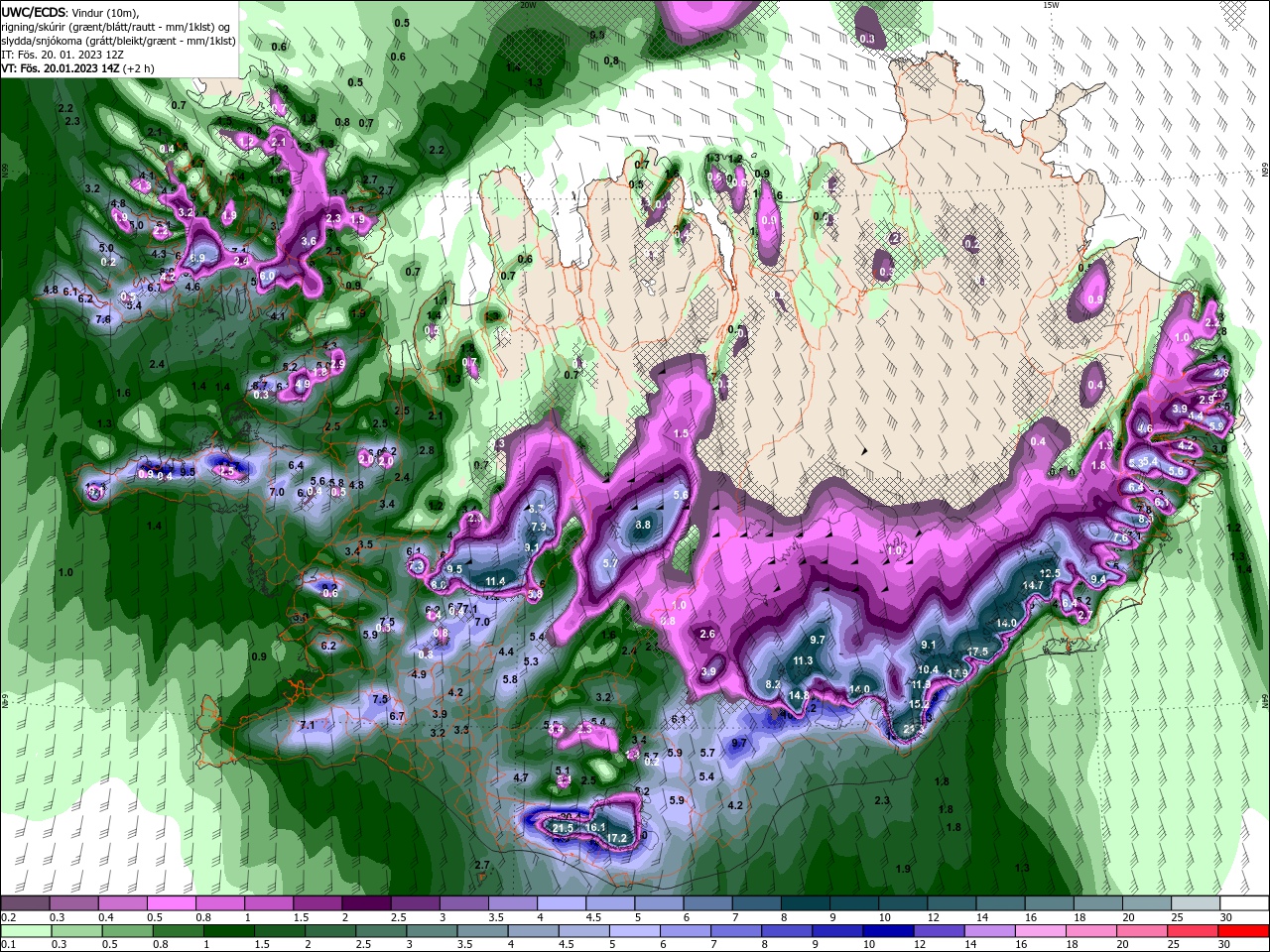Click the precipitation value 17.2
1270x952 pixels.
tap(617, 838)
